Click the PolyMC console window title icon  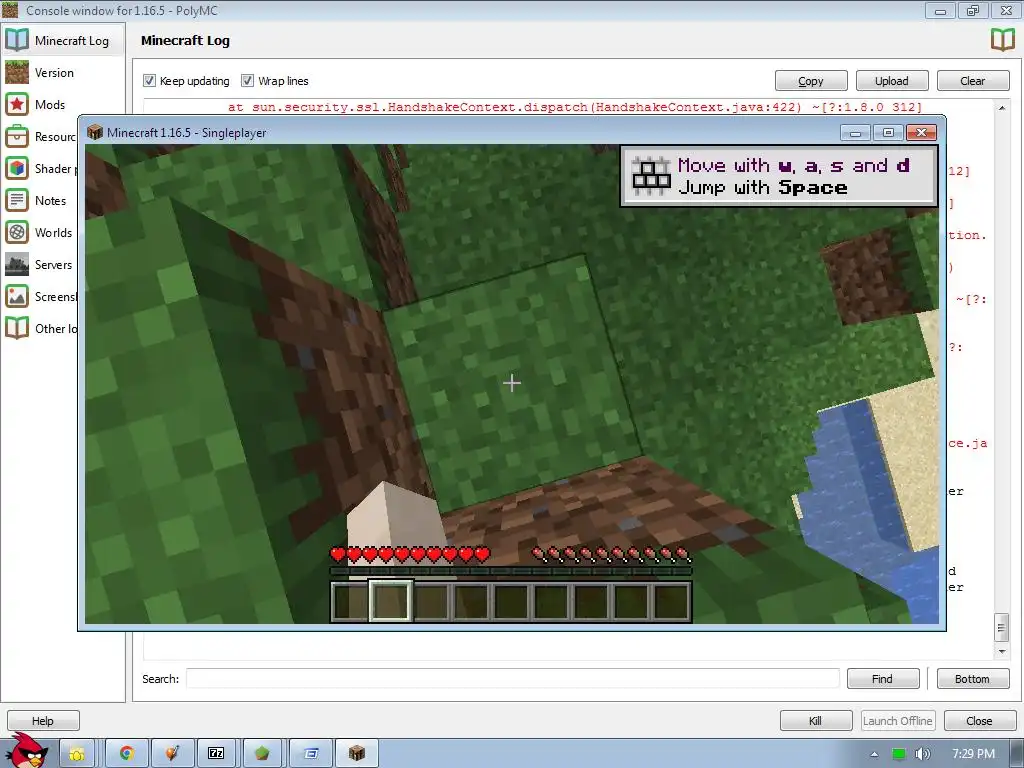10,10
